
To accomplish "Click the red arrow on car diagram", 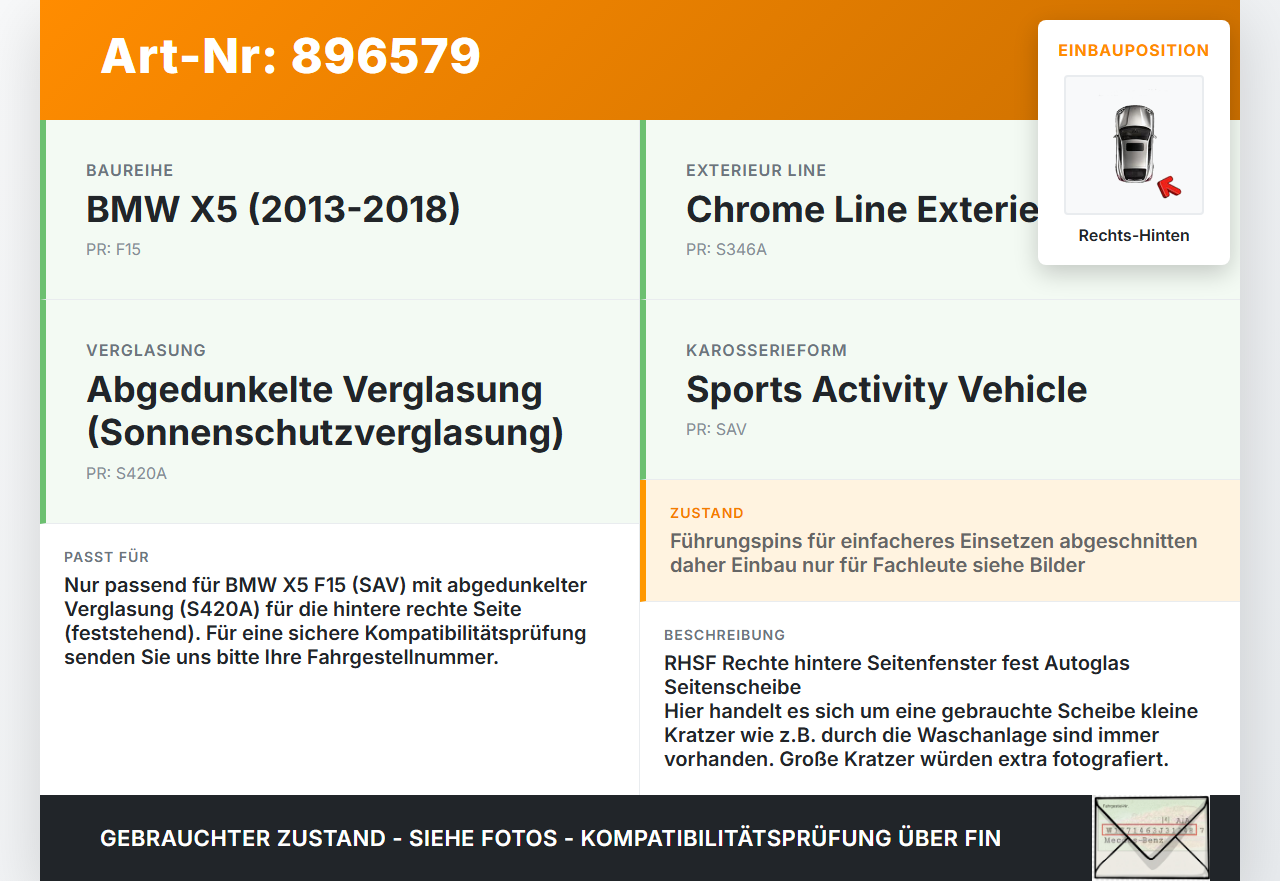I will pyautogui.click(x=1168, y=186).
